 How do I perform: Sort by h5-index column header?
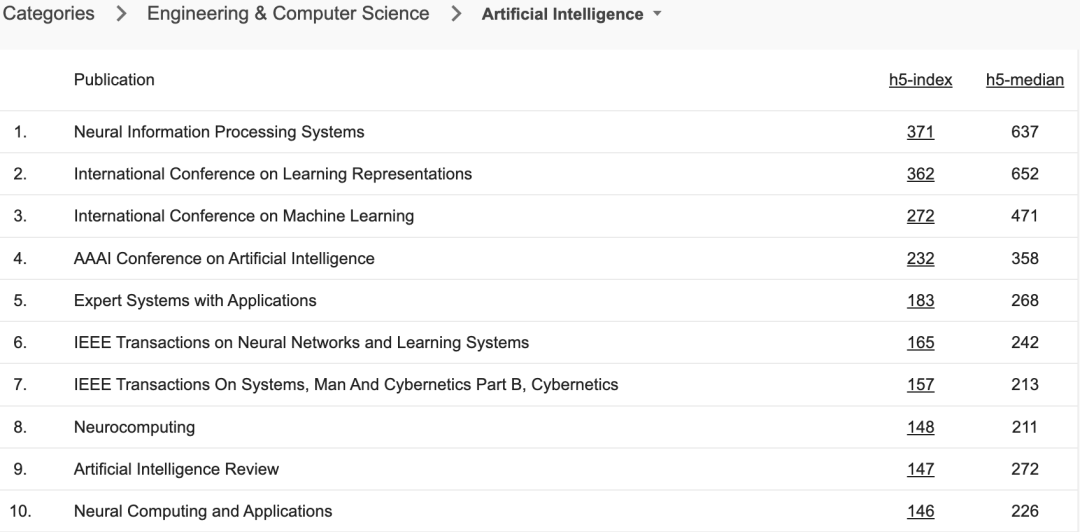[x=920, y=80]
